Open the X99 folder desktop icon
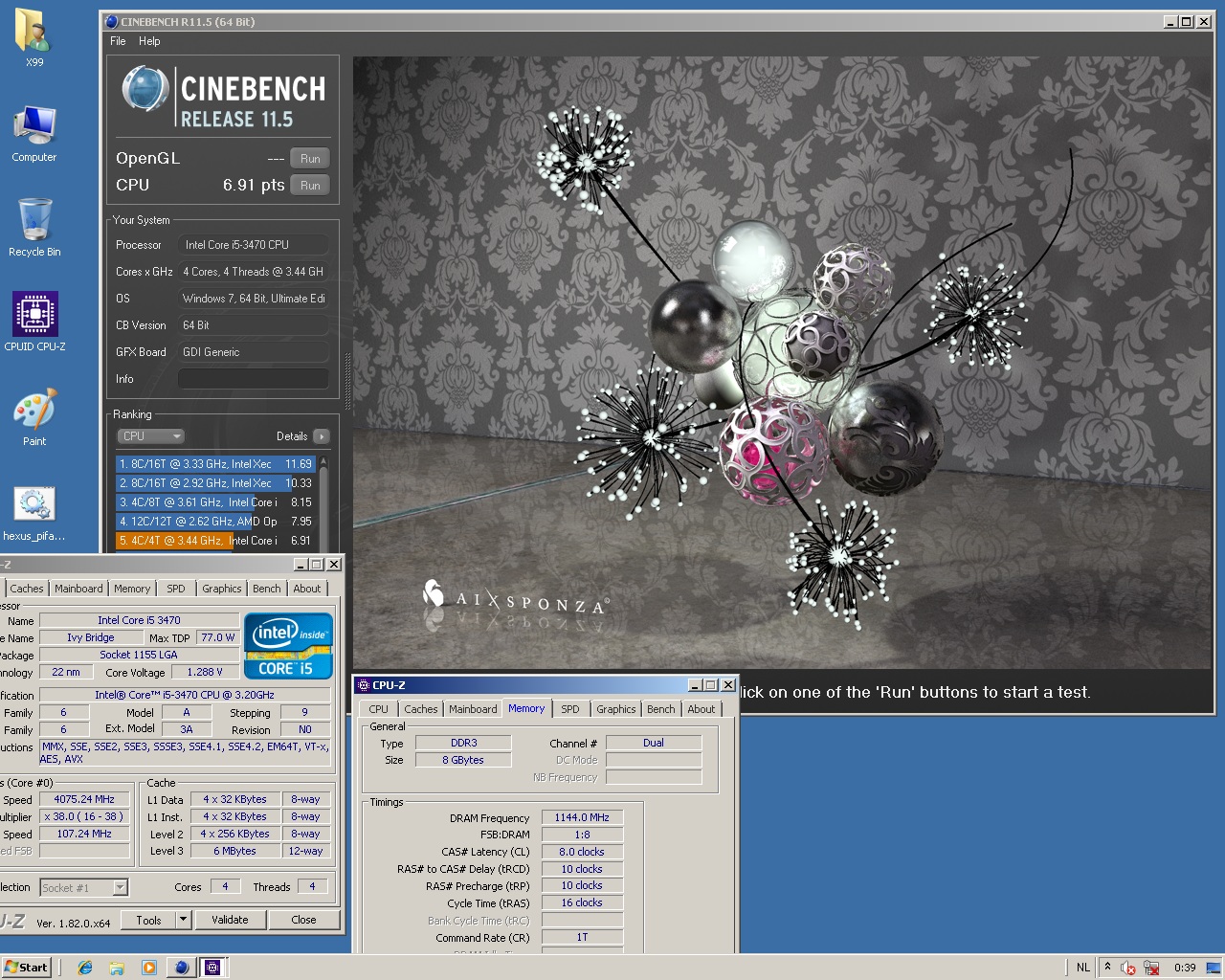Viewport: 1225px width, 980px height. coord(34,38)
